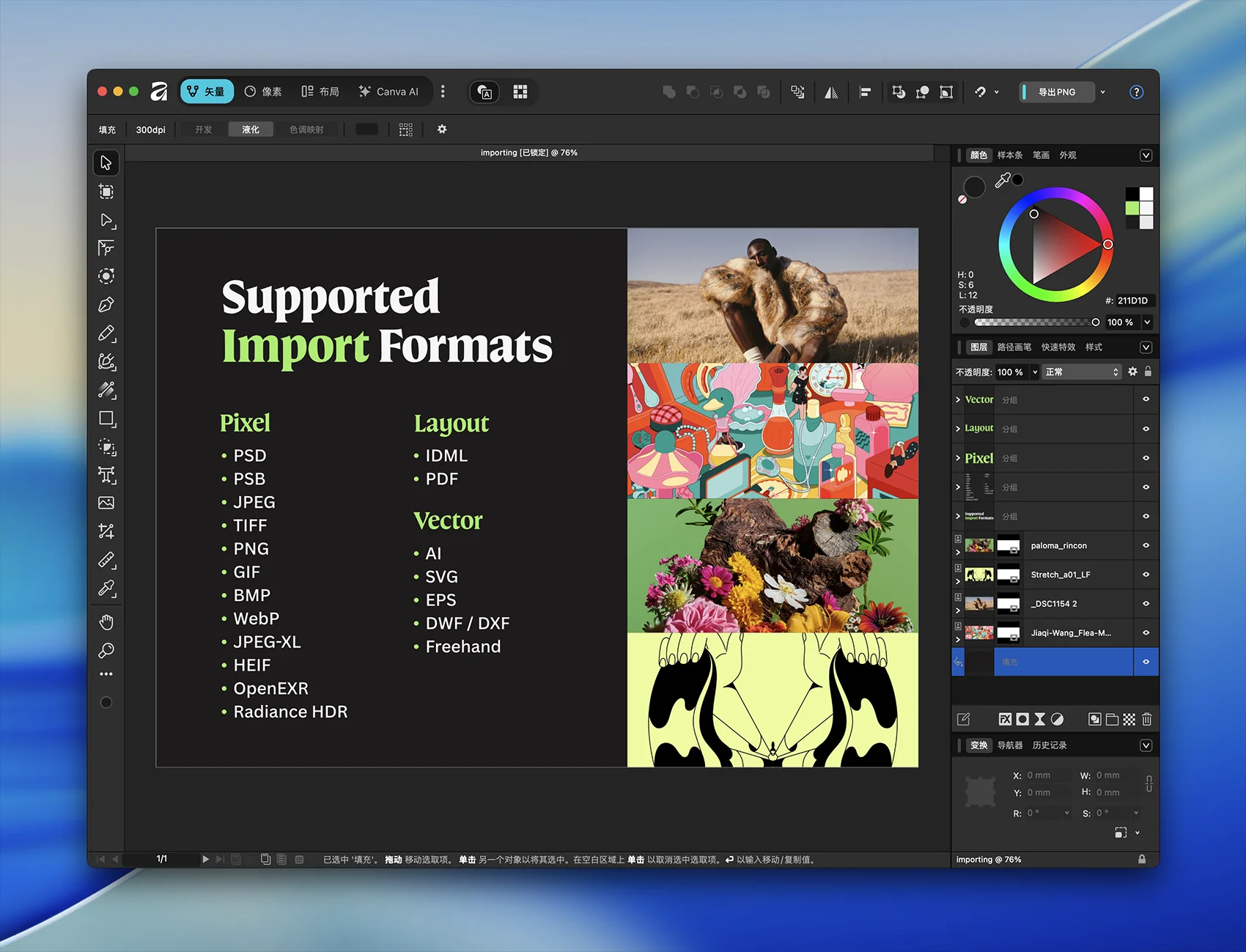1246x952 pixels.
Task: Add an adjustment layer half-circle icon
Action: tap(1057, 720)
